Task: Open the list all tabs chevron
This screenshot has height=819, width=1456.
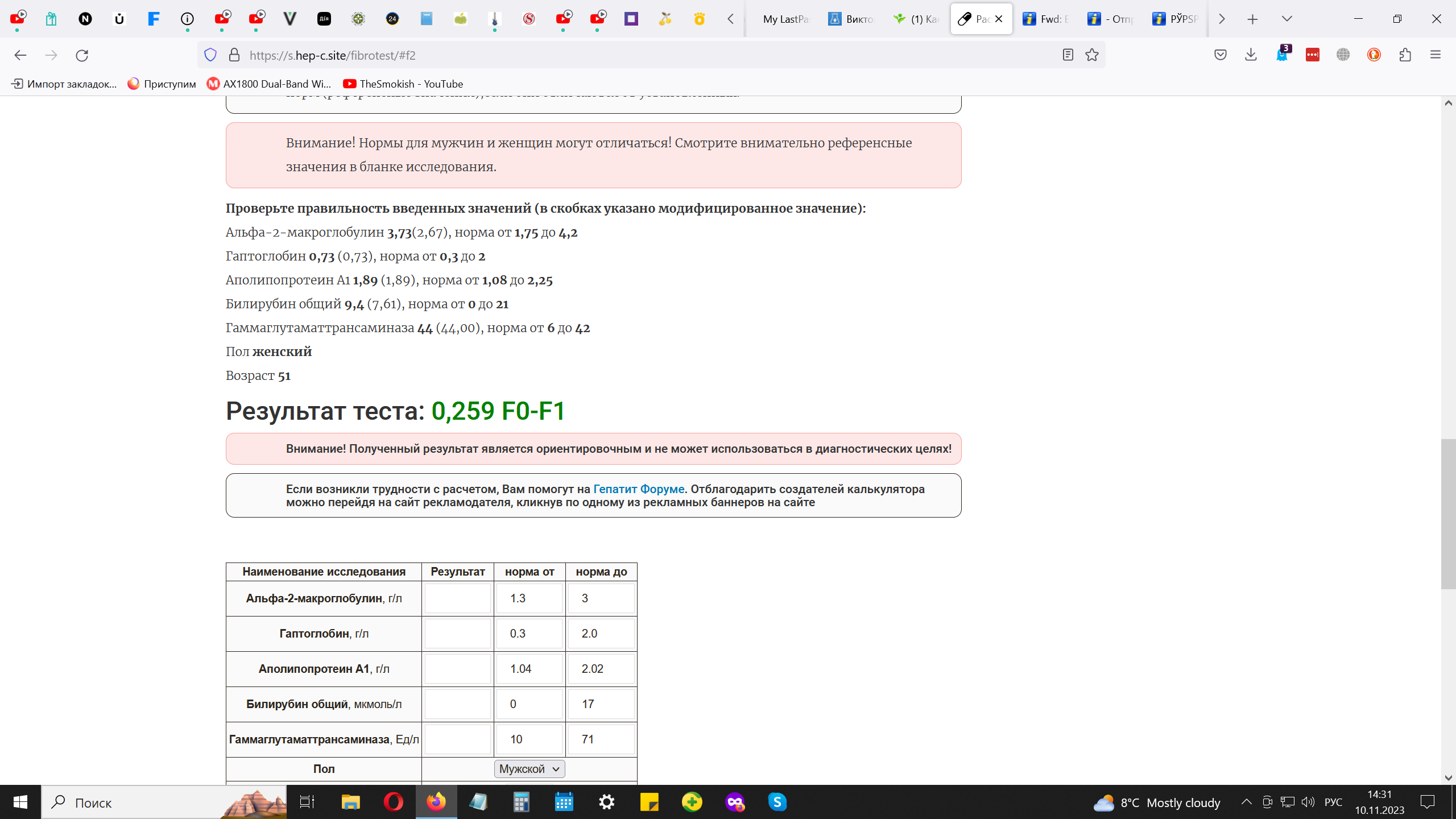Action: (1287, 19)
